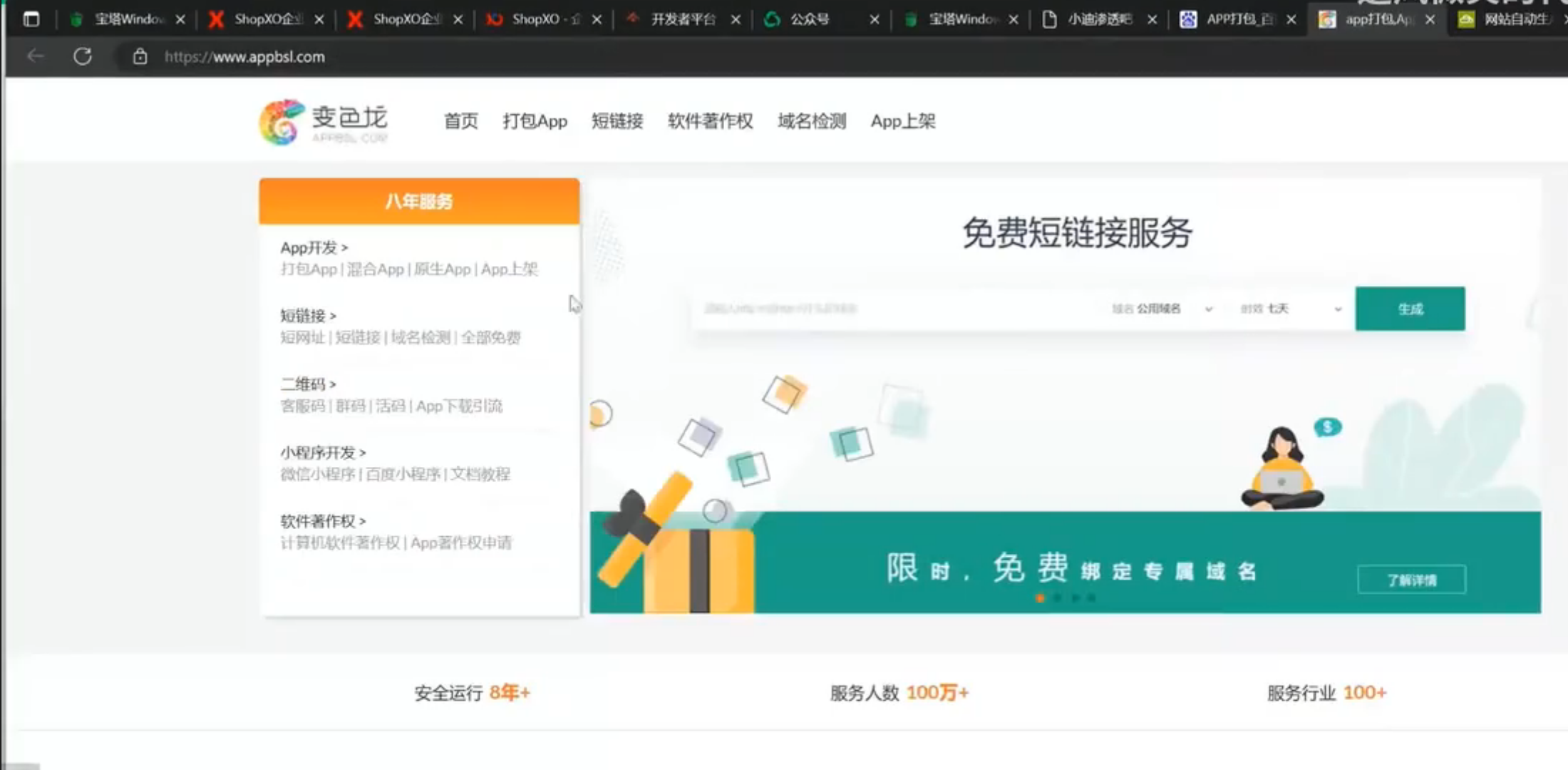Close the 公众号 browser tab
Screen dimensions: 1568x770
coord(874,19)
